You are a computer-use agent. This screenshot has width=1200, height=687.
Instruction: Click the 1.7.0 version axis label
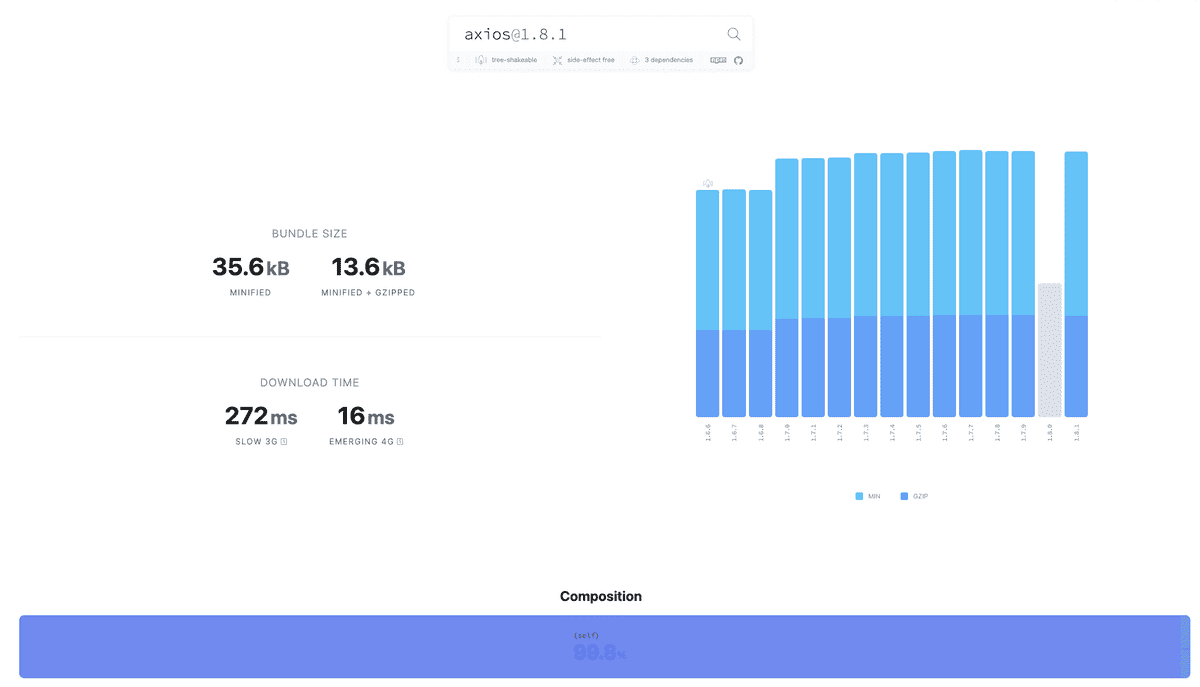click(787, 432)
